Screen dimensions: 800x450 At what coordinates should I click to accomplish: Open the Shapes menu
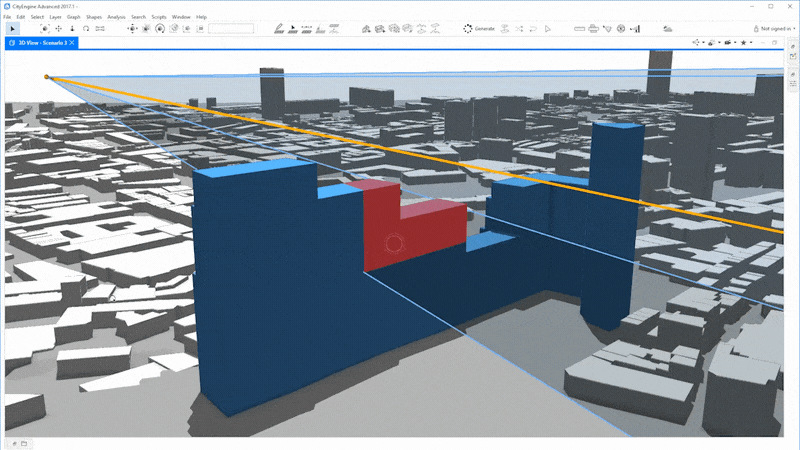[93, 17]
